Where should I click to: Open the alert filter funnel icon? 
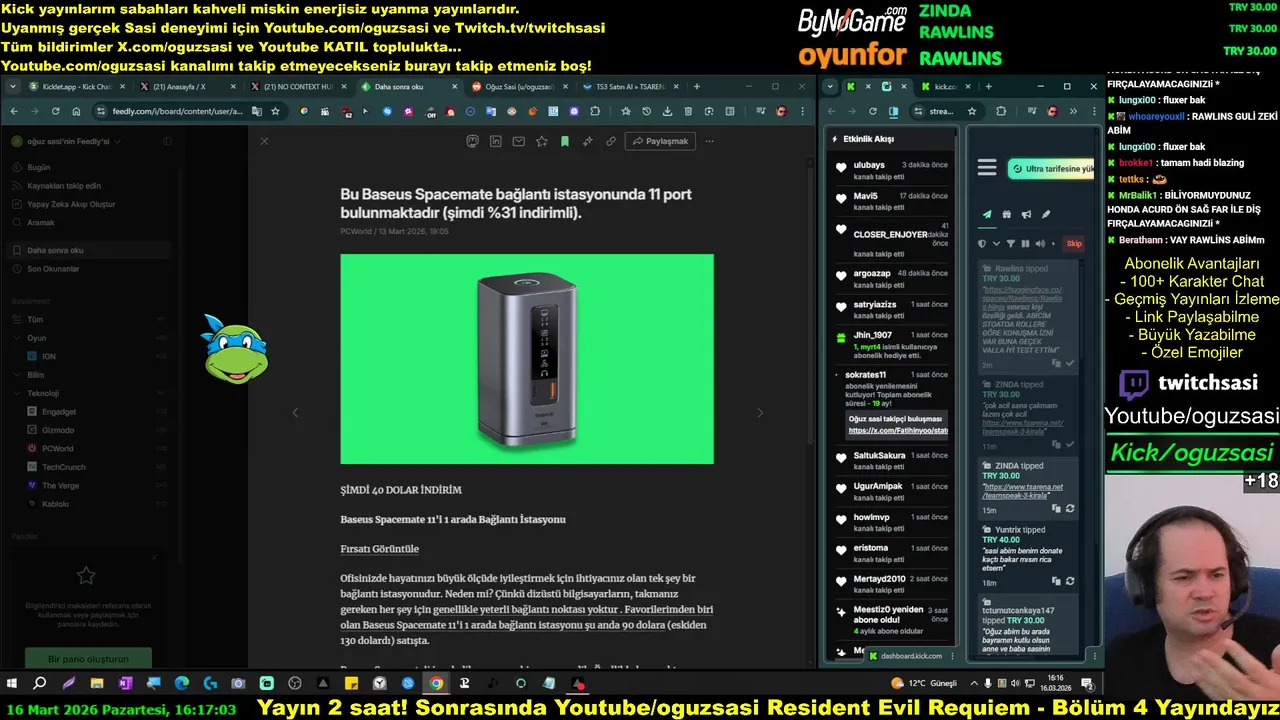pyautogui.click(x=1011, y=243)
